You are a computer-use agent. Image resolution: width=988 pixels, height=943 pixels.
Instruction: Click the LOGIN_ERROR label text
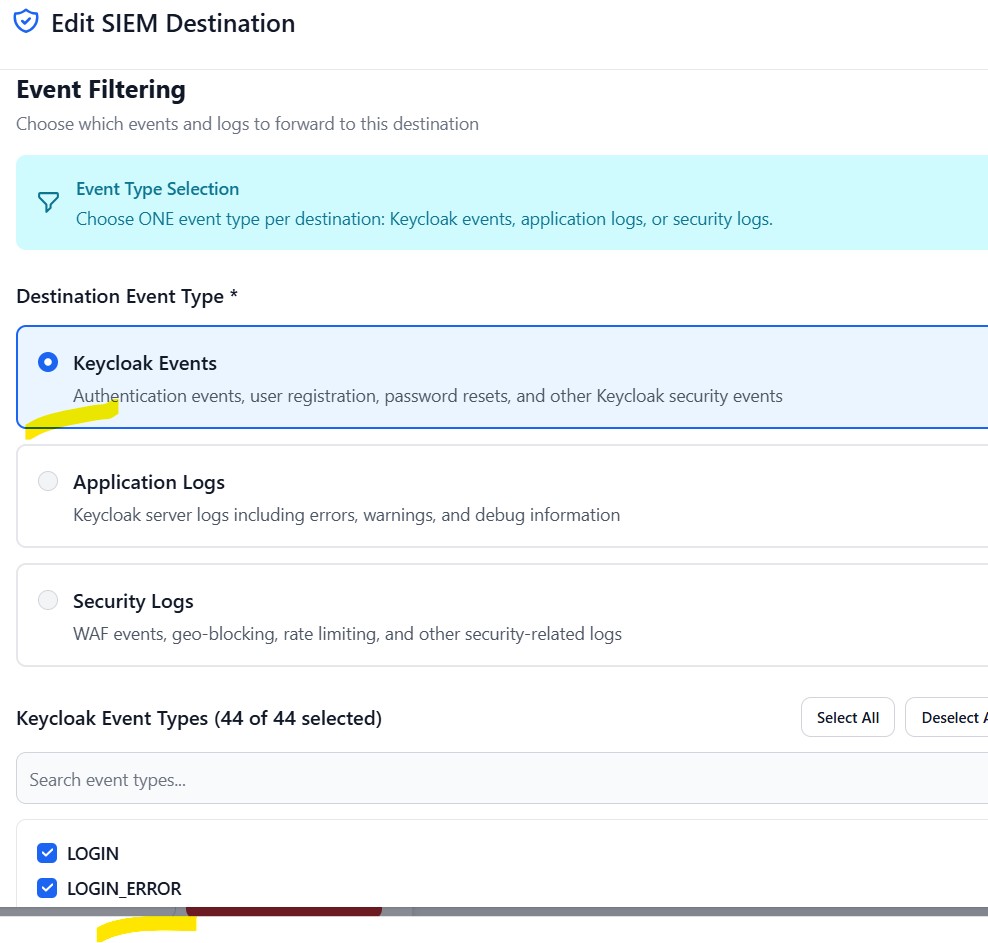tap(124, 888)
